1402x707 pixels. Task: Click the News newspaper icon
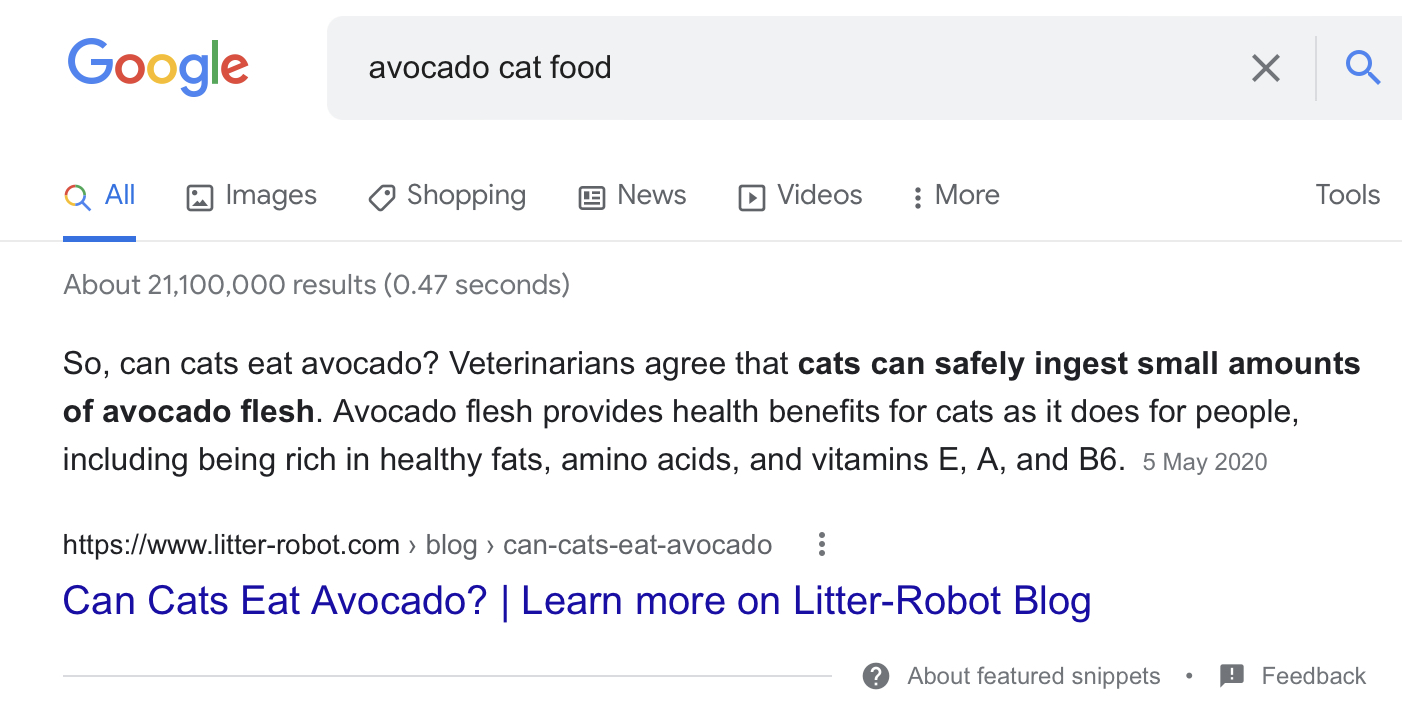[x=592, y=197]
